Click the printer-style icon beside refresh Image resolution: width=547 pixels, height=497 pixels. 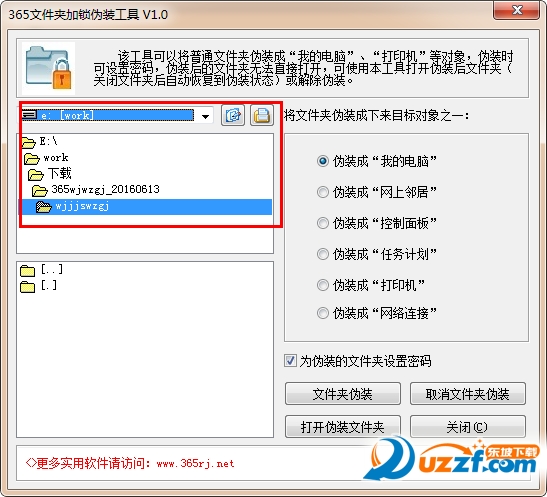(x=262, y=115)
